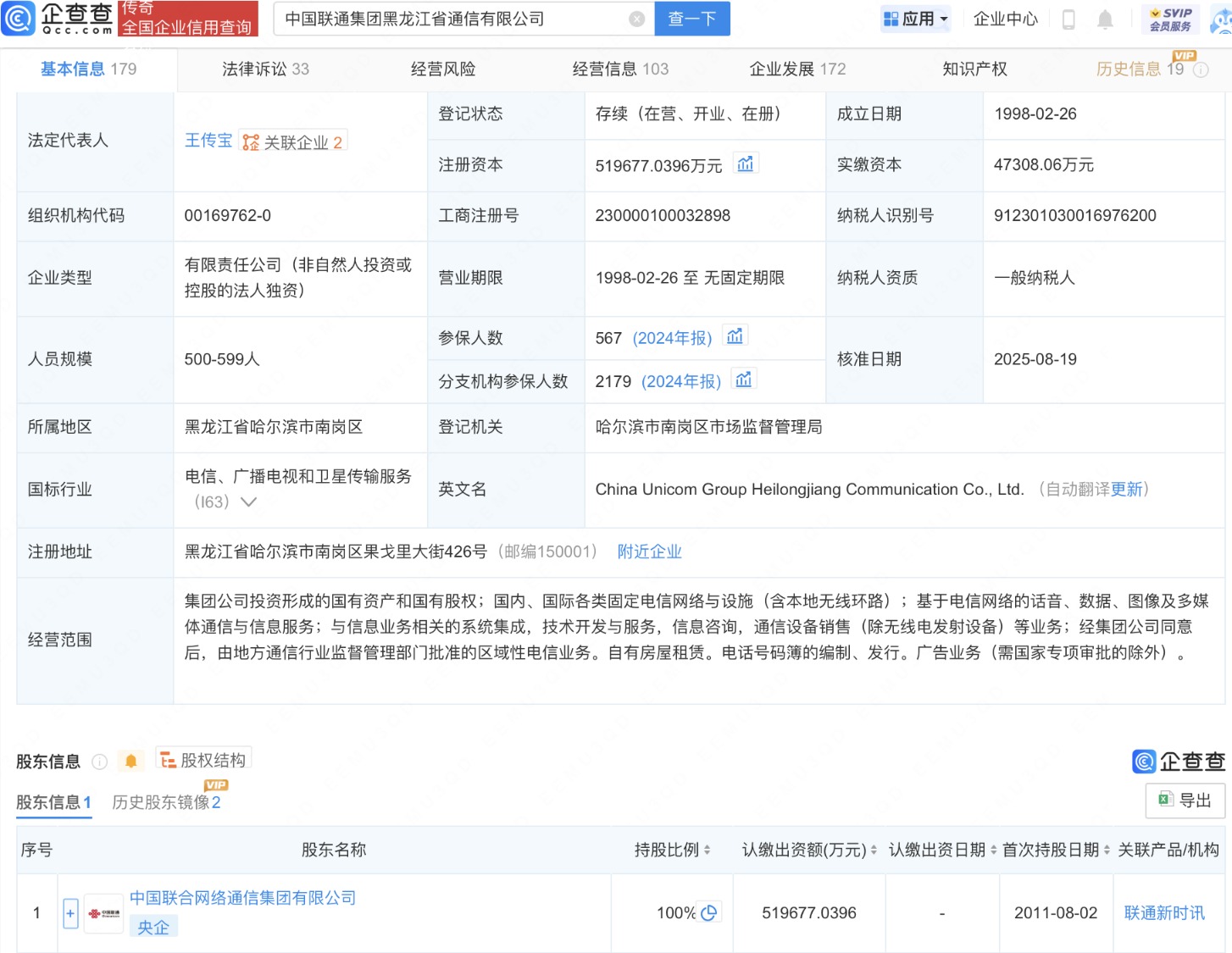Open 股权结构 button

tap(203, 760)
